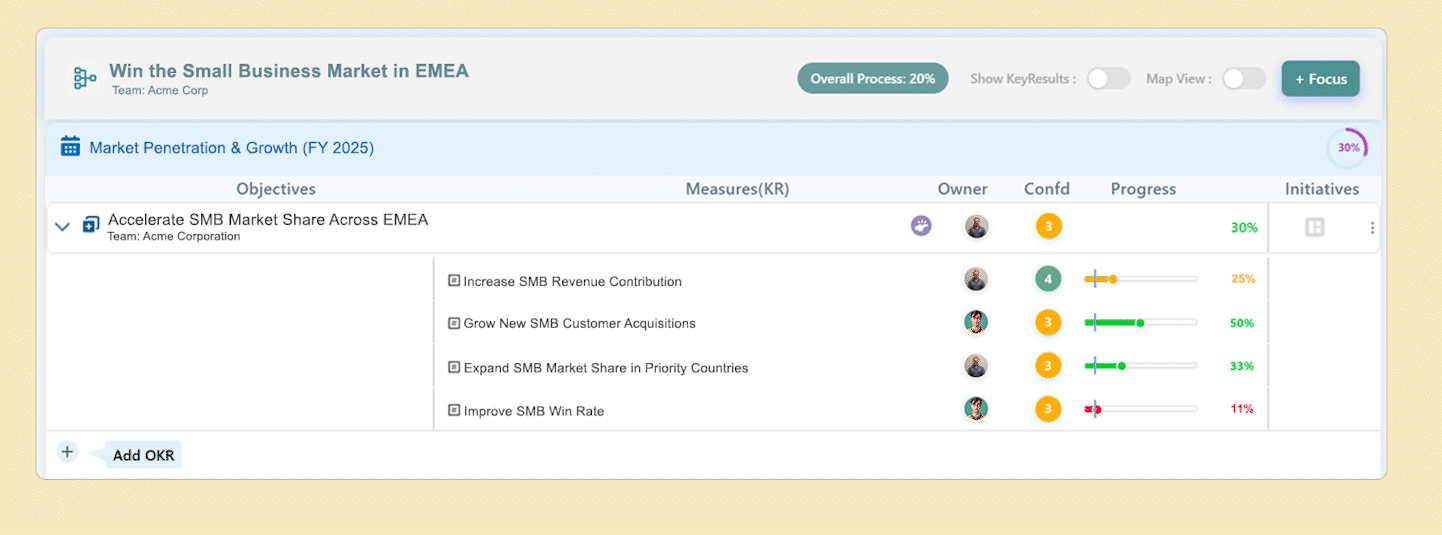Screen dimensions: 1442x535
Task: Enable the Show KeyResults toggle
Action: [x=1108, y=79]
